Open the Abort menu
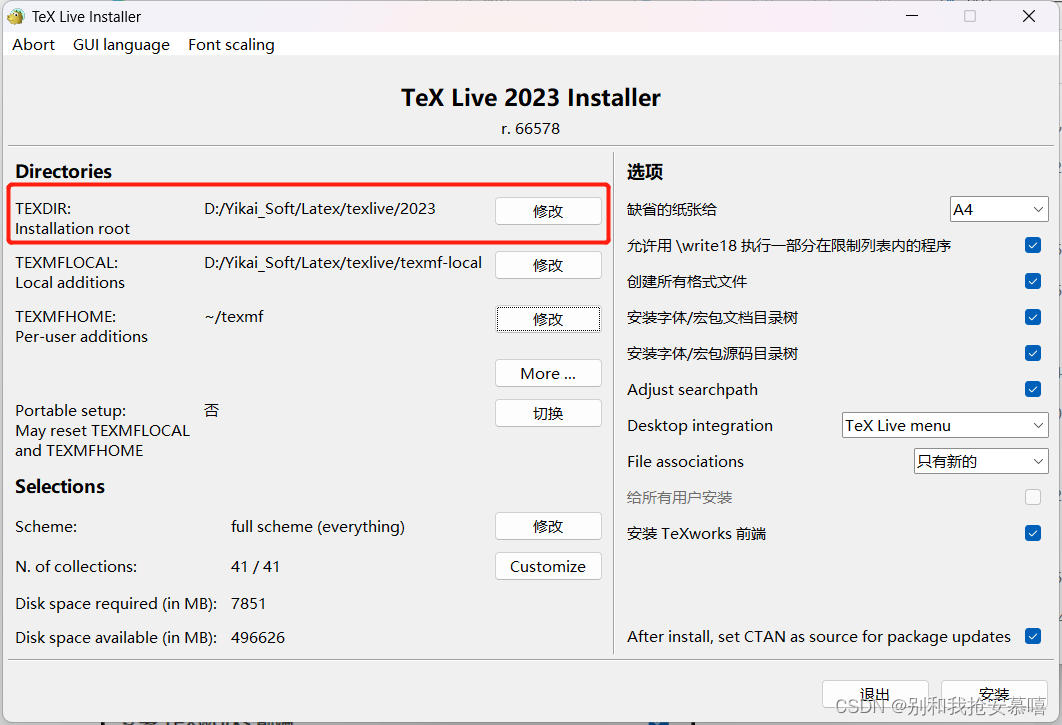1062x725 pixels. coord(33,45)
